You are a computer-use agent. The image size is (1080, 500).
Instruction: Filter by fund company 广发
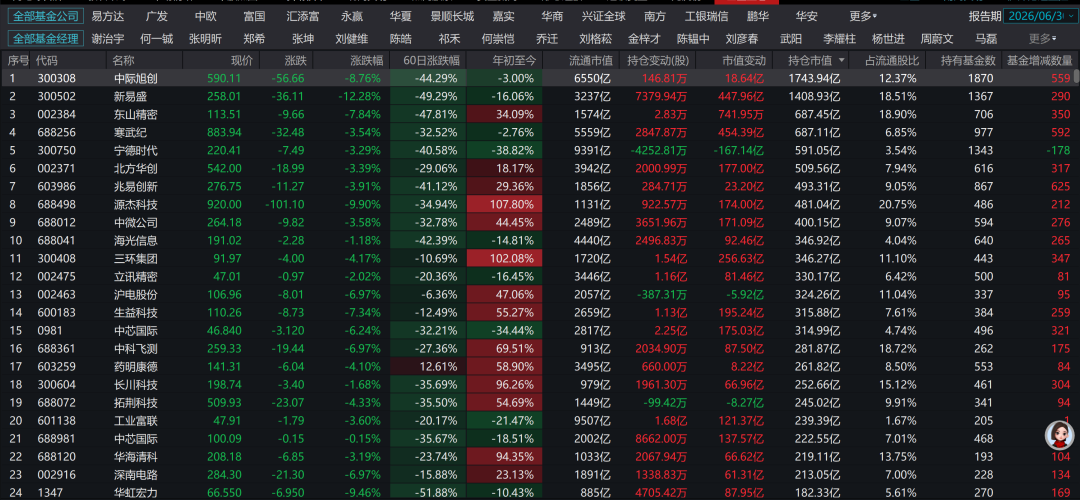tap(157, 16)
